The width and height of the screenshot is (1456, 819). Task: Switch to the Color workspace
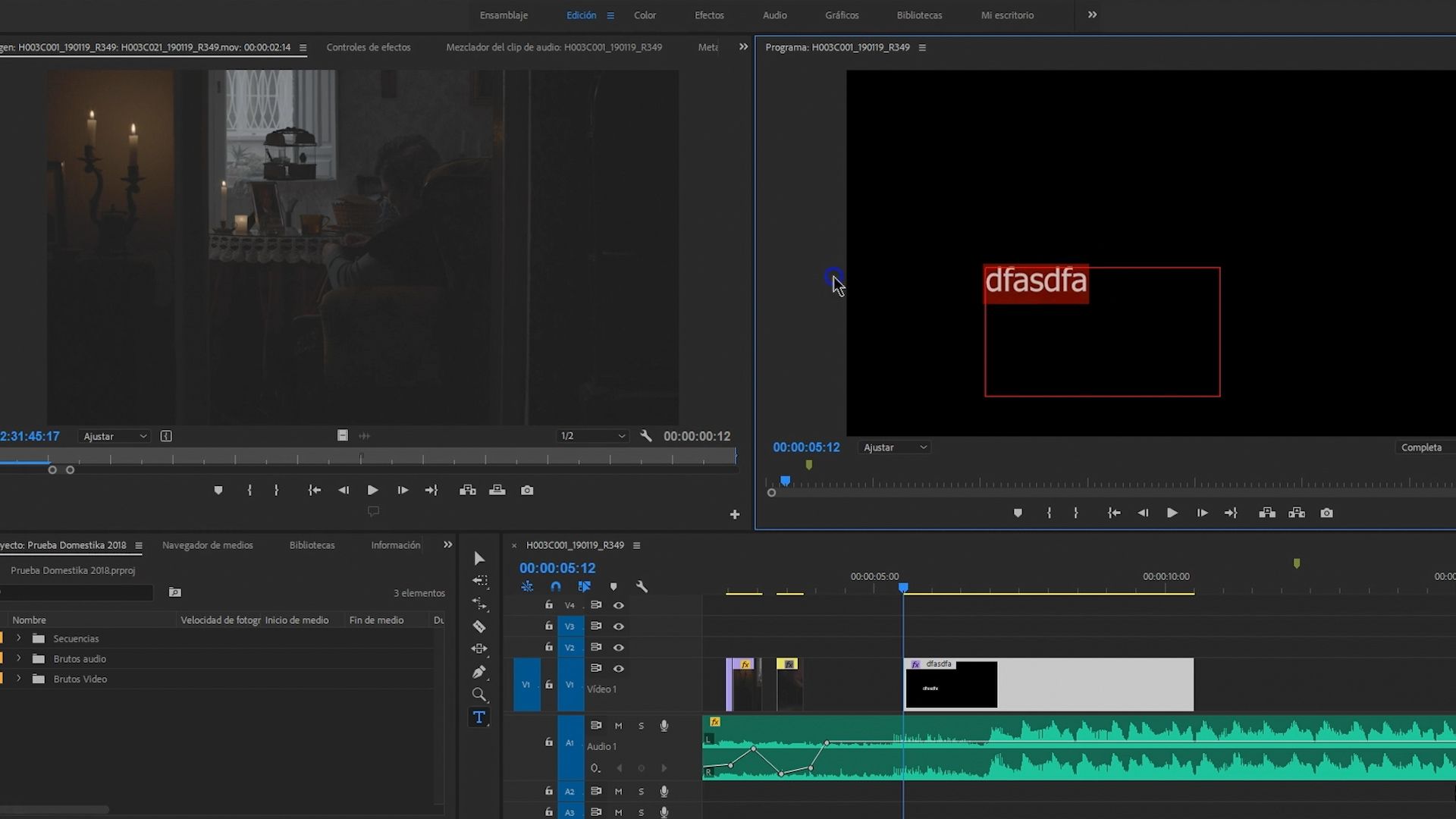[x=645, y=14]
